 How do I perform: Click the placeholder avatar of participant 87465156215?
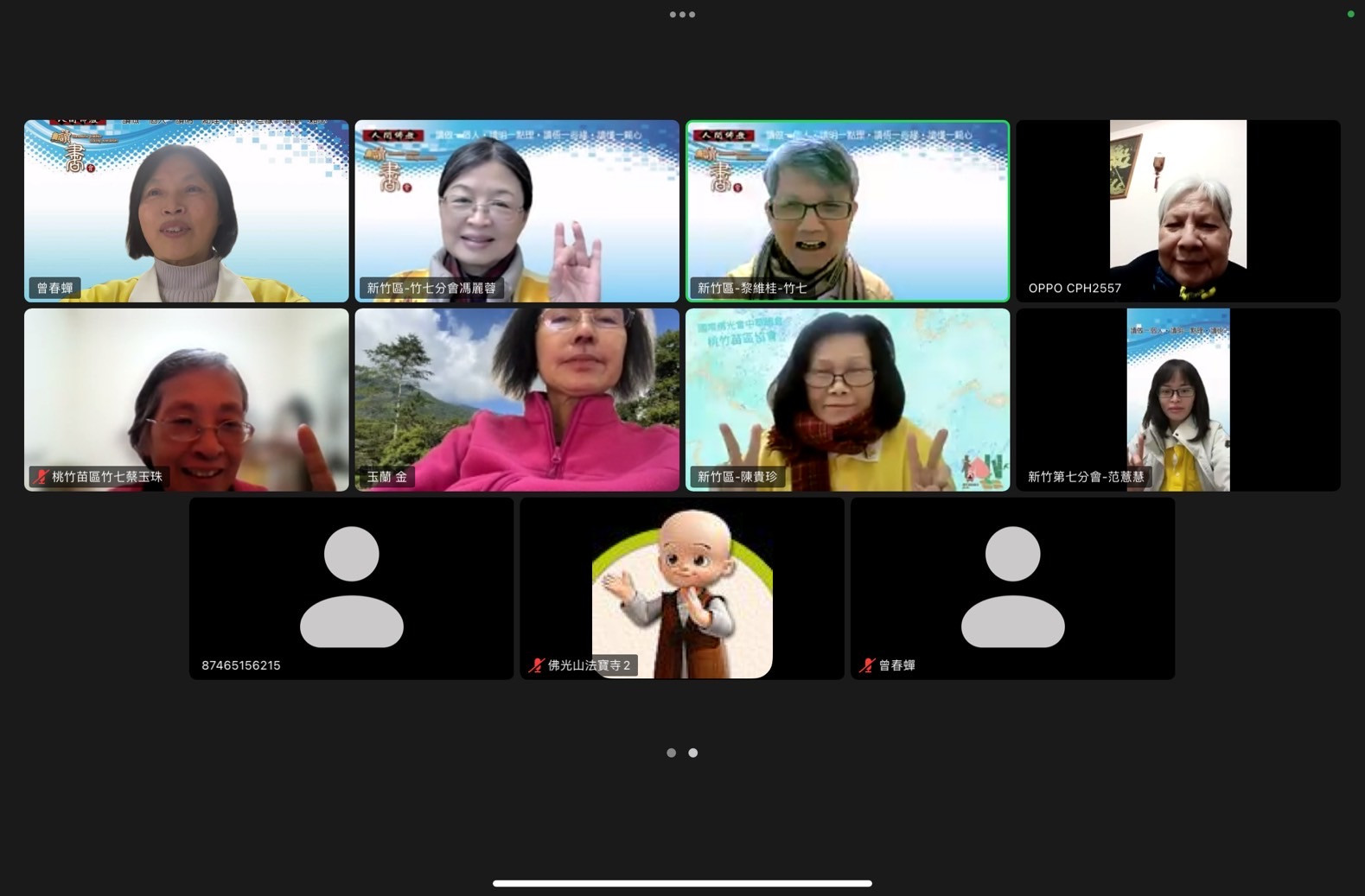(351, 587)
